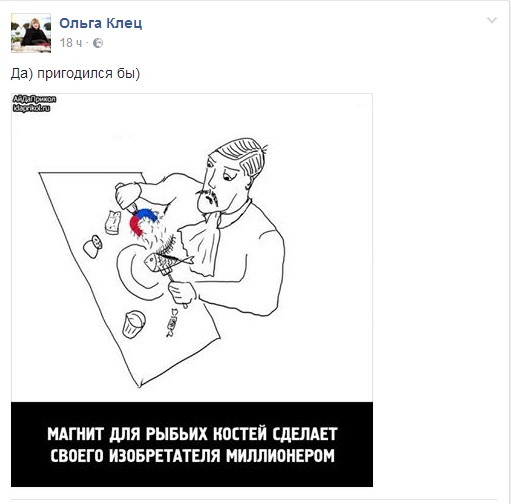Image resolution: width=511 pixels, height=504 pixels.
Task: Click the caption line СВОЕГО ИЗОБРЕТАТЕЛЯ МИЛЛИОНЕРОМ
Action: click(x=192, y=455)
